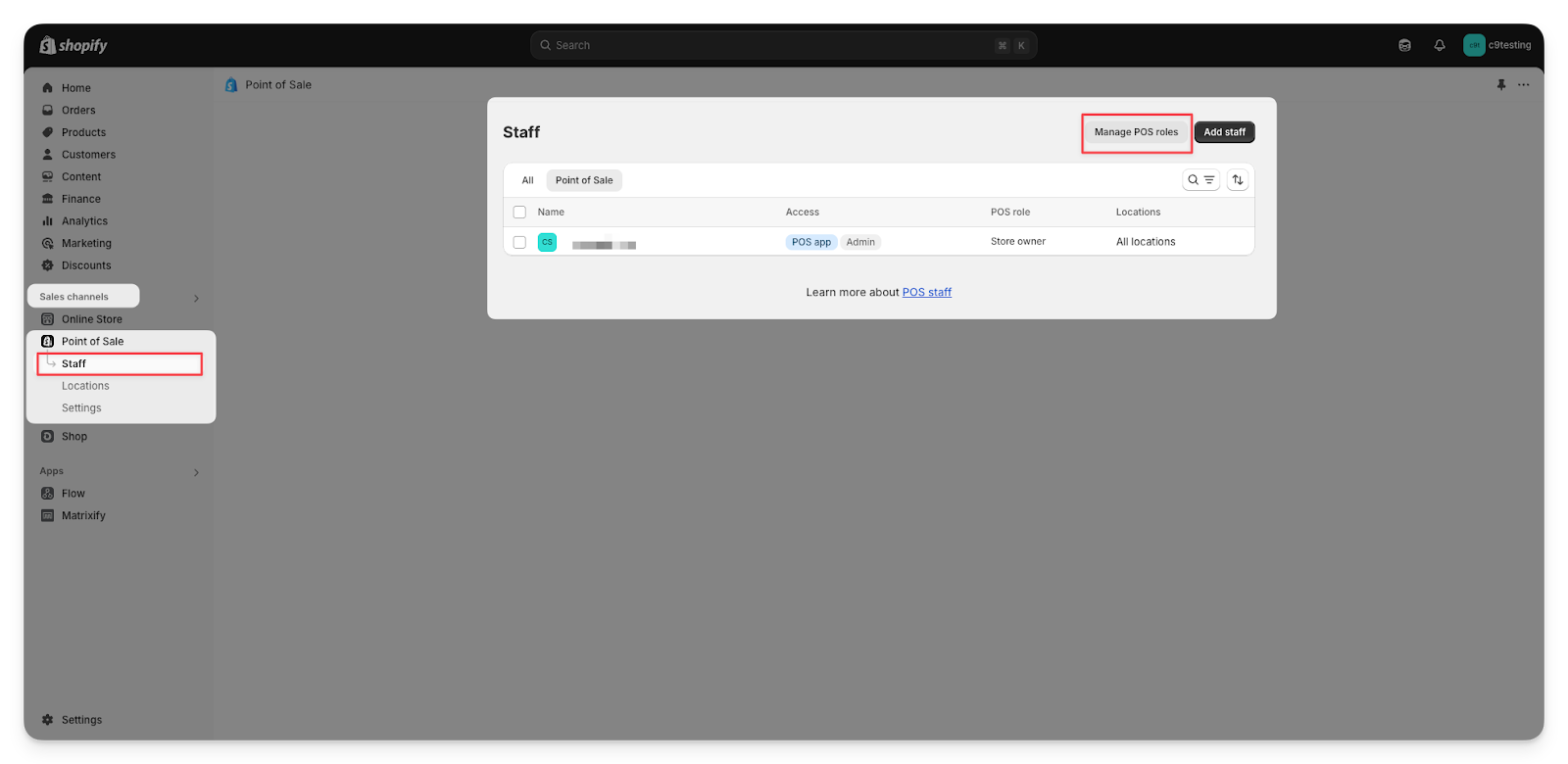Expand the Sales channels chevron

click(196, 298)
